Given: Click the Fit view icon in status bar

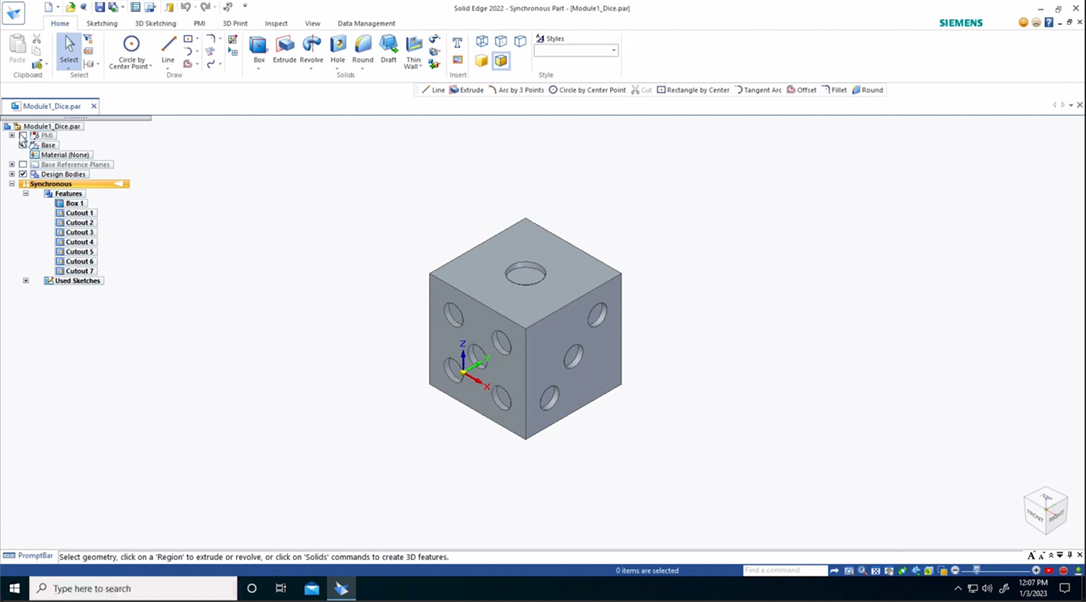Looking at the screenshot, I should tap(875, 571).
